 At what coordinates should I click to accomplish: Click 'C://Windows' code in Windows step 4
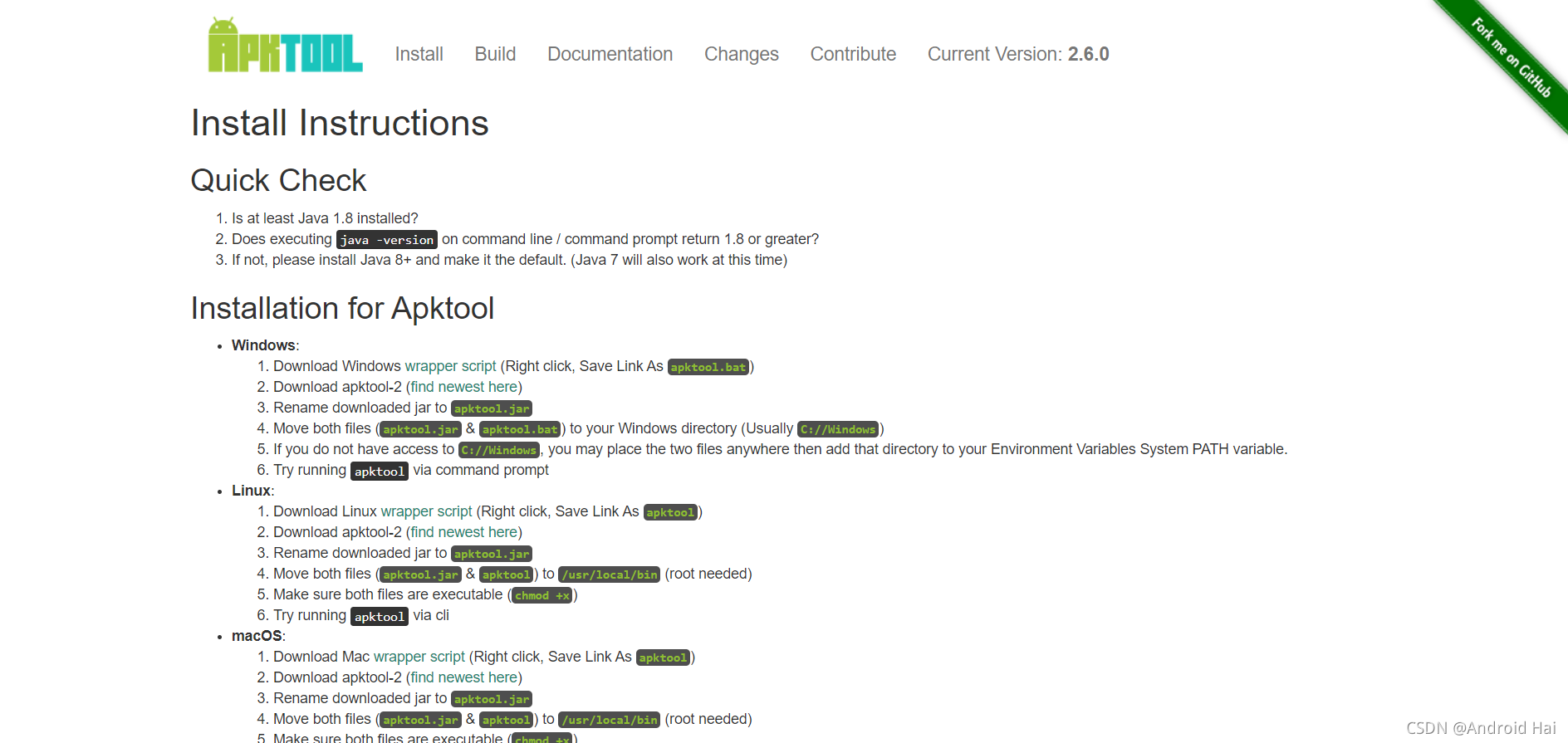pos(839,429)
